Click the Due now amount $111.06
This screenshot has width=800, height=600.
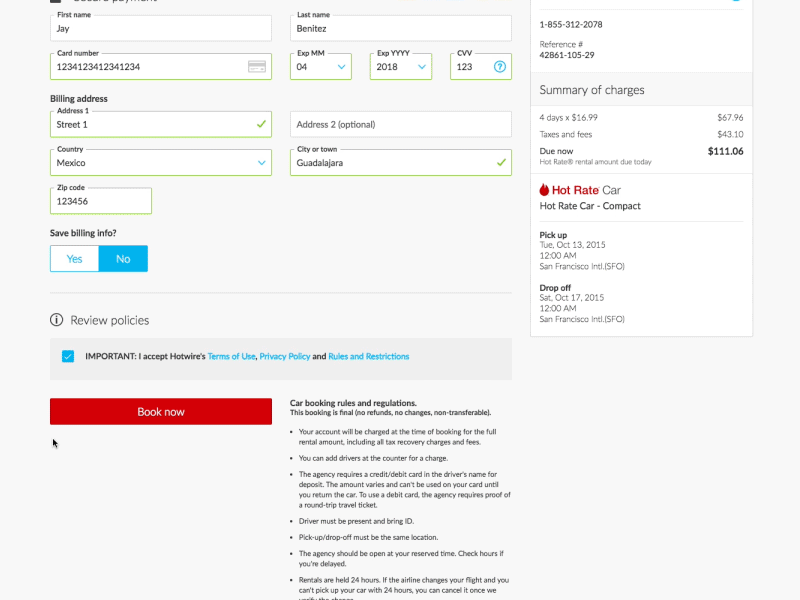point(726,151)
